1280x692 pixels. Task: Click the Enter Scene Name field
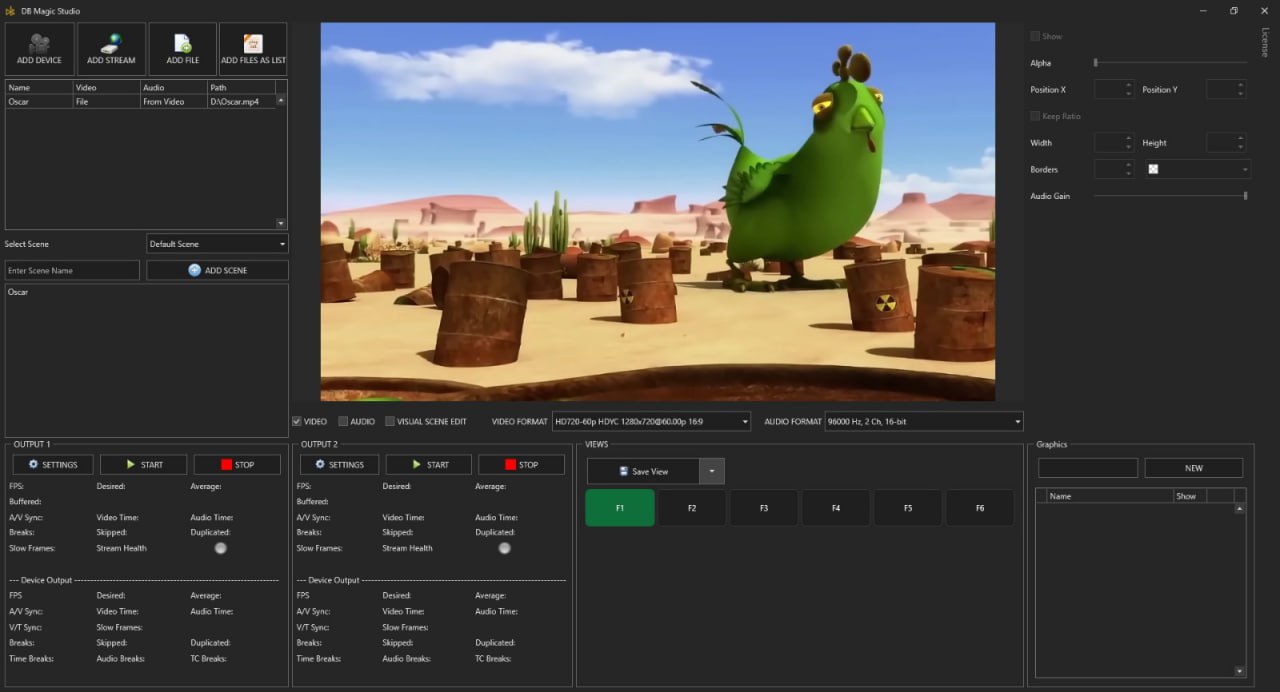click(x=72, y=271)
